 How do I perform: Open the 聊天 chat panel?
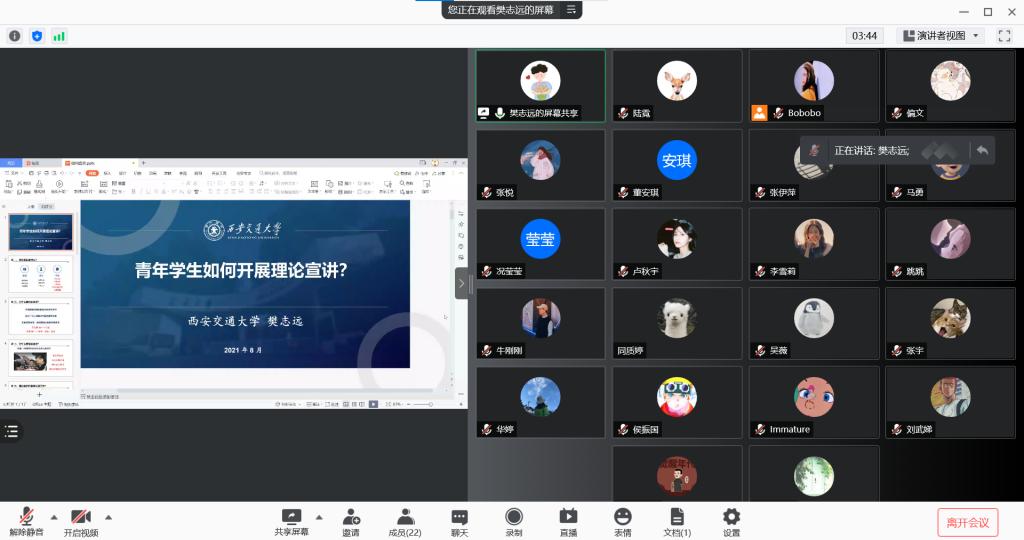coord(459,521)
